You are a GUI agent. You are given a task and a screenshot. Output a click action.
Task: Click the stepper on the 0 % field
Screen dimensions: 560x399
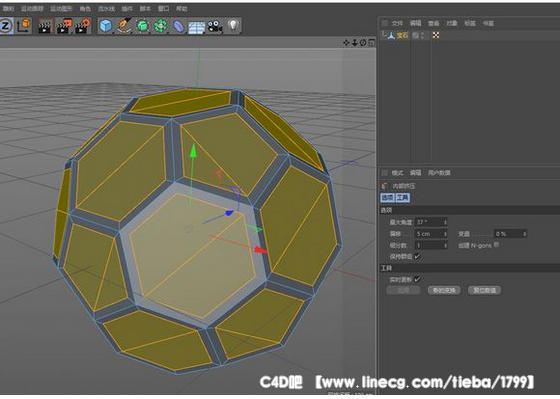pyautogui.click(x=524, y=234)
